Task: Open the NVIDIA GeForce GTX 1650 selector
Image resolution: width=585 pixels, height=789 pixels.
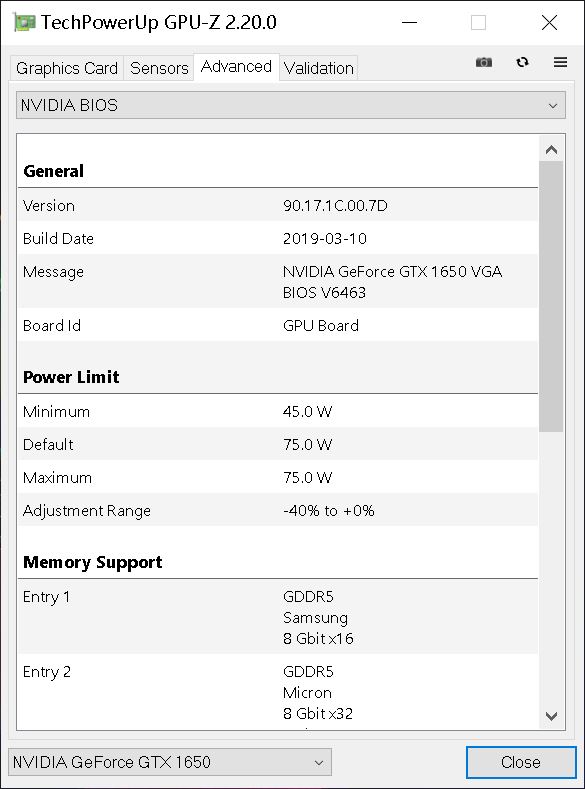Action: click(x=170, y=762)
